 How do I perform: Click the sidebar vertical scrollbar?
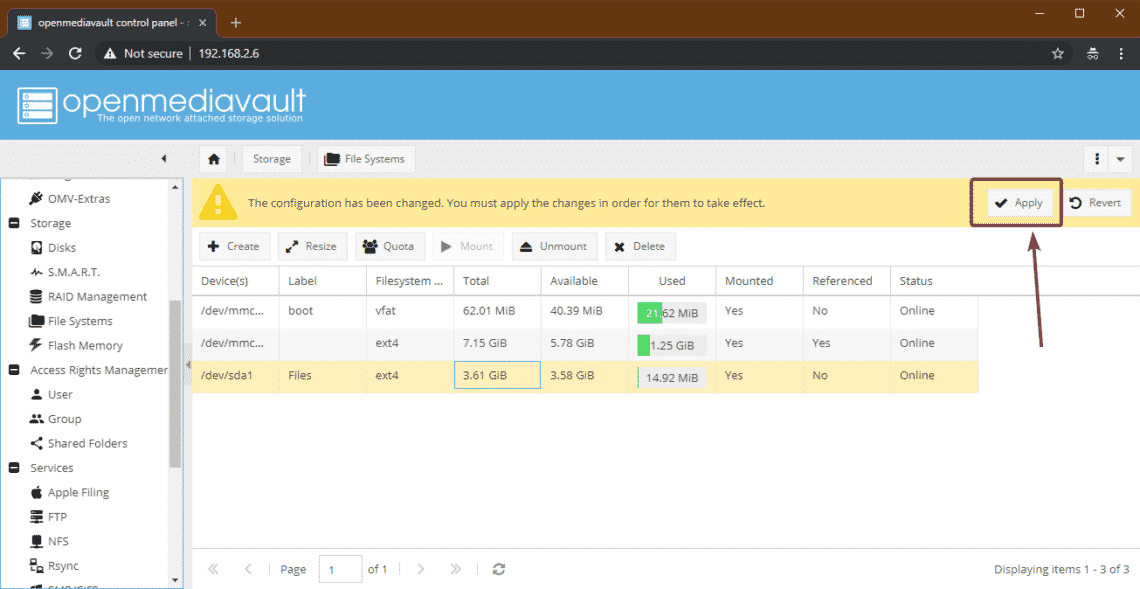pyautogui.click(x=175, y=384)
